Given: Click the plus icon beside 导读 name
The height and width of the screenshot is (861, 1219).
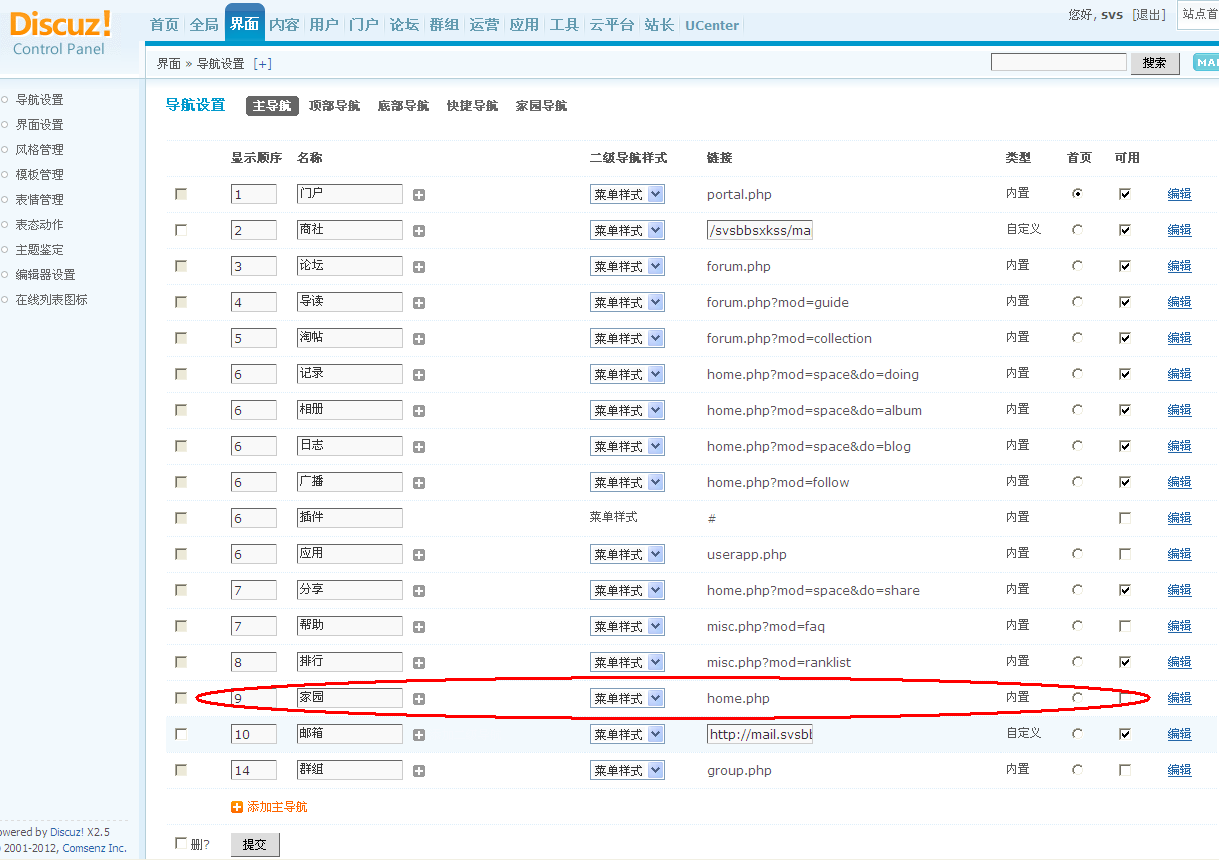Looking at the screenshot, I should 419,303.
